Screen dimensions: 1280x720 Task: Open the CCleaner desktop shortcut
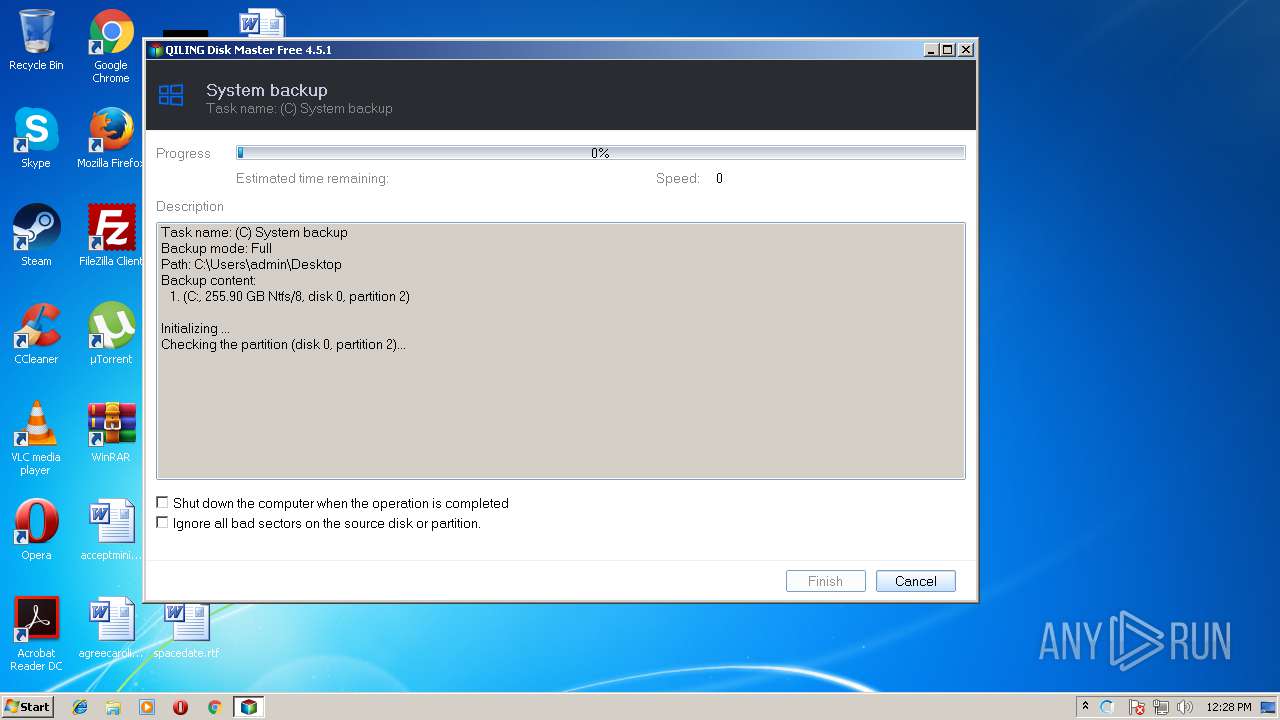point(36,335)
